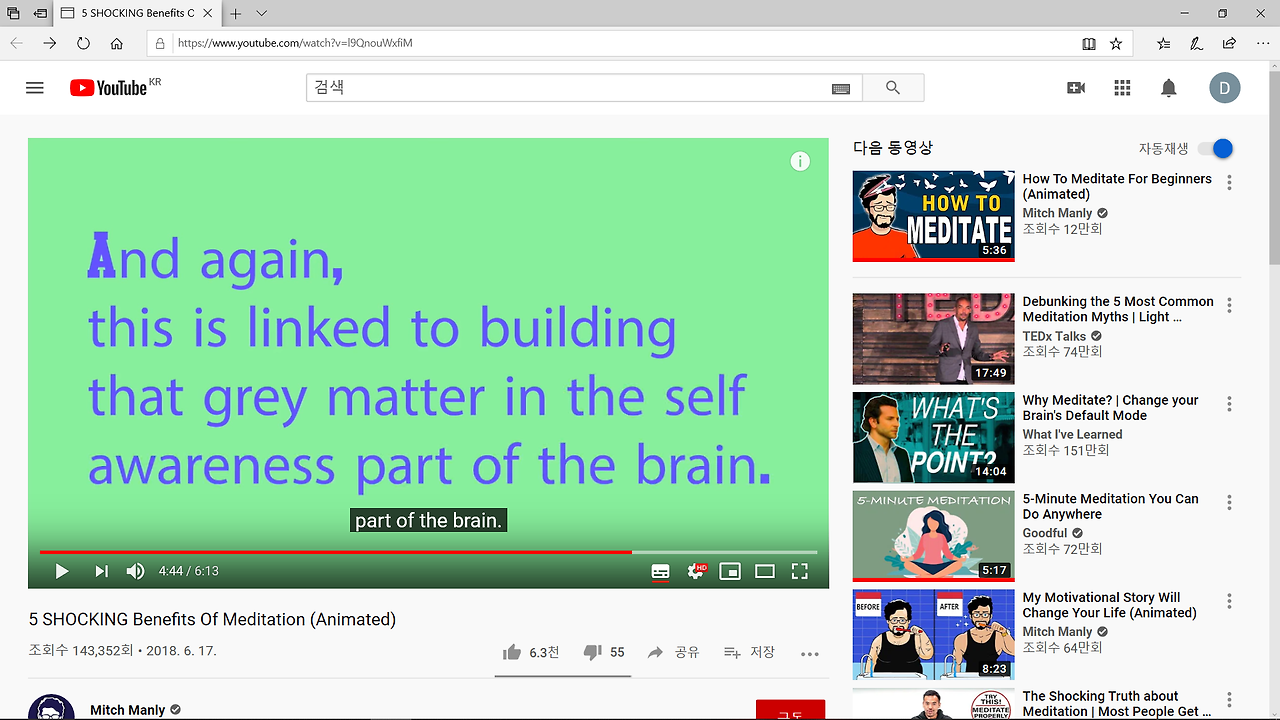Image resolution: width=1280 pixels, height=720 pixels.
Task: Open the YouTube apps grid icon
Action: 1122,87
